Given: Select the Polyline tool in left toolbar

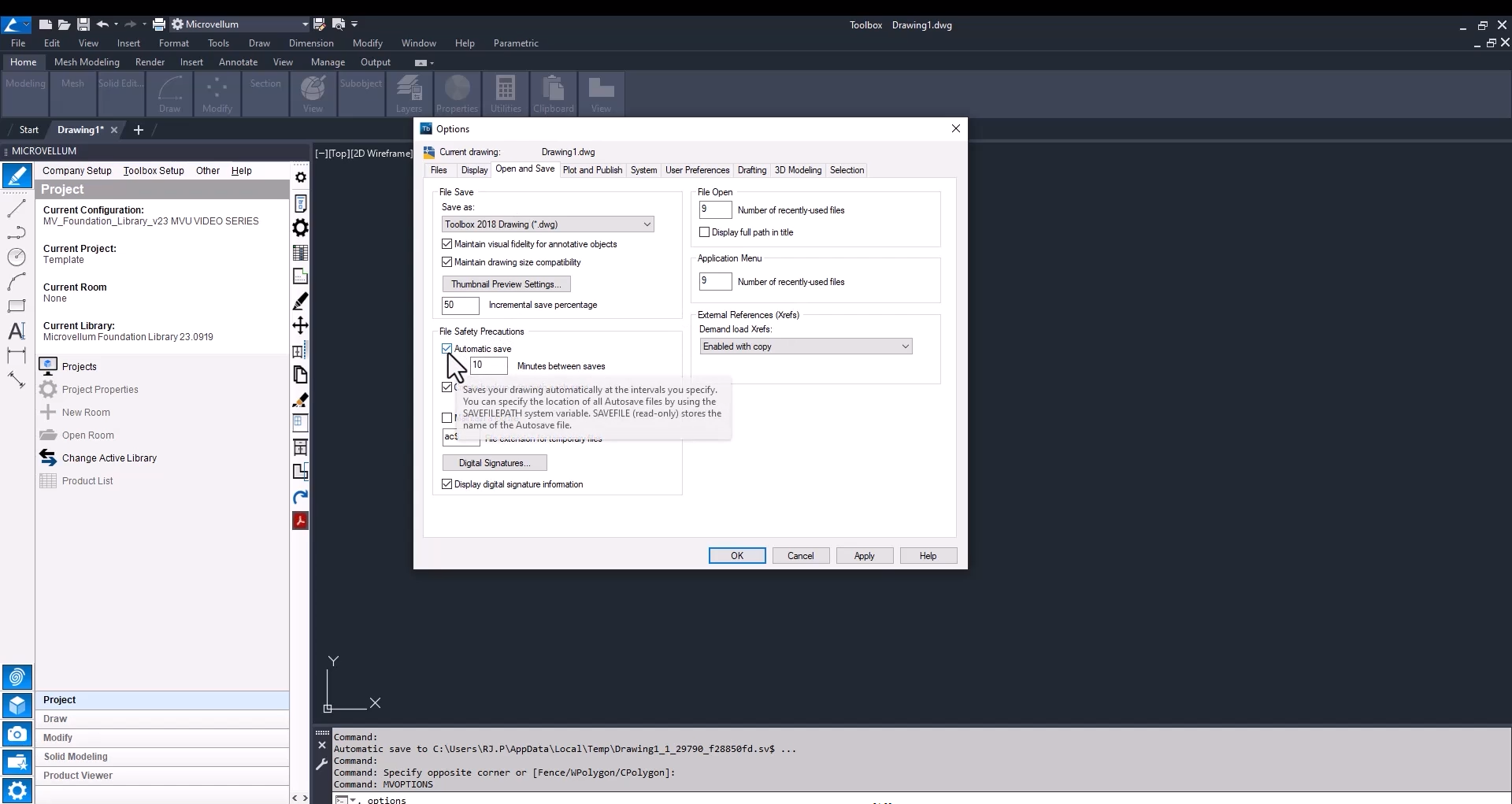Looking at the screenshot, I should point(17,232).
